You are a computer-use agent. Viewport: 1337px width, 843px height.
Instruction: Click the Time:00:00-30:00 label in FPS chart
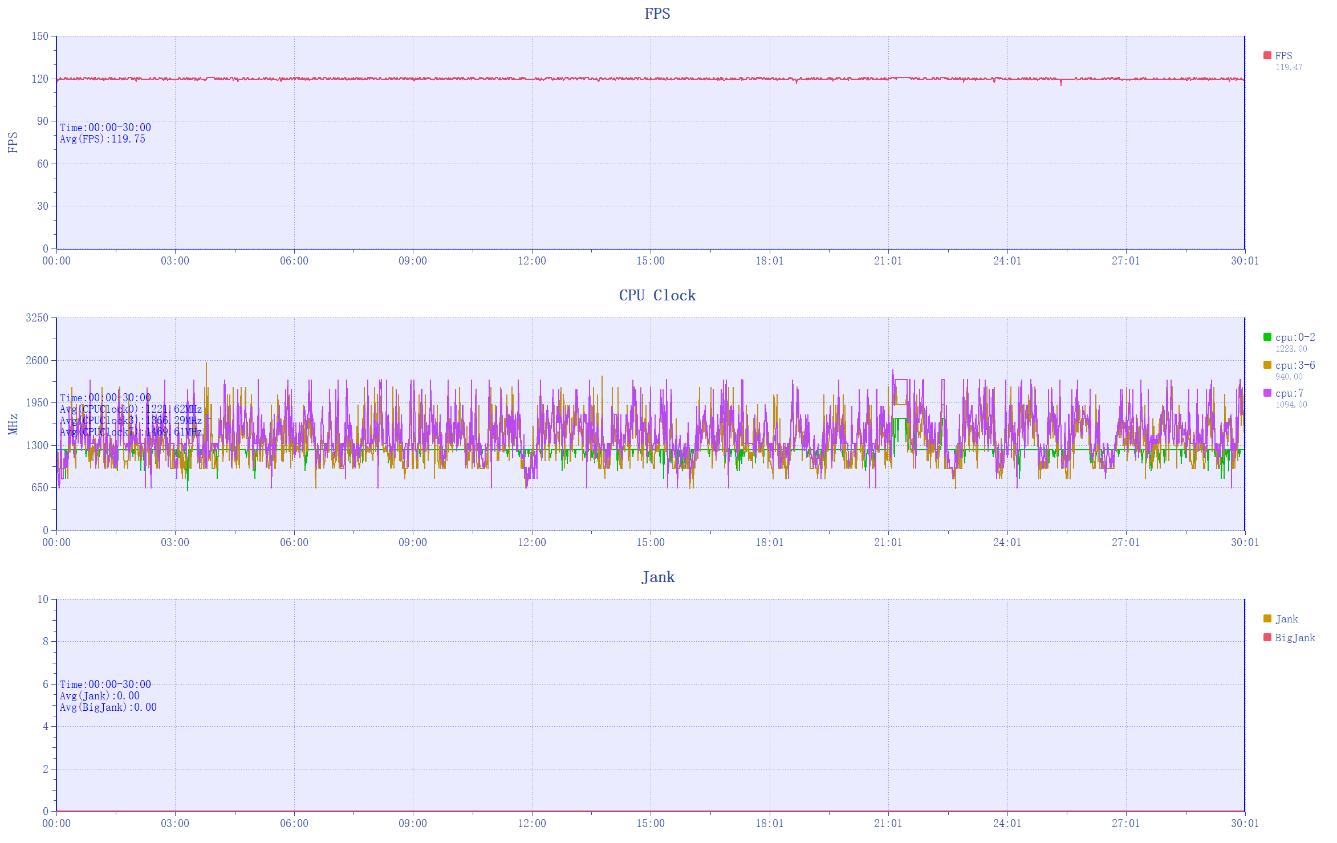coord(105,128)
